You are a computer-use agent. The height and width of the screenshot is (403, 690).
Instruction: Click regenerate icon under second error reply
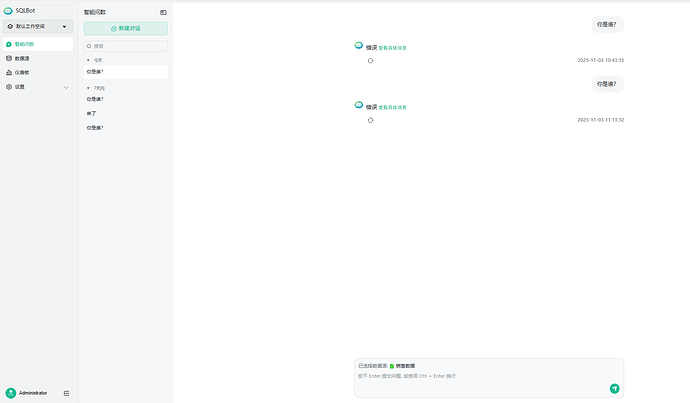[x=371, y=120]
